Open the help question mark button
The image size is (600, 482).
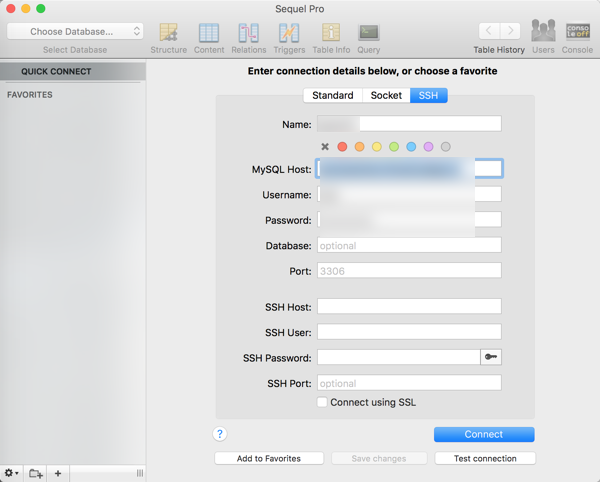220,434
